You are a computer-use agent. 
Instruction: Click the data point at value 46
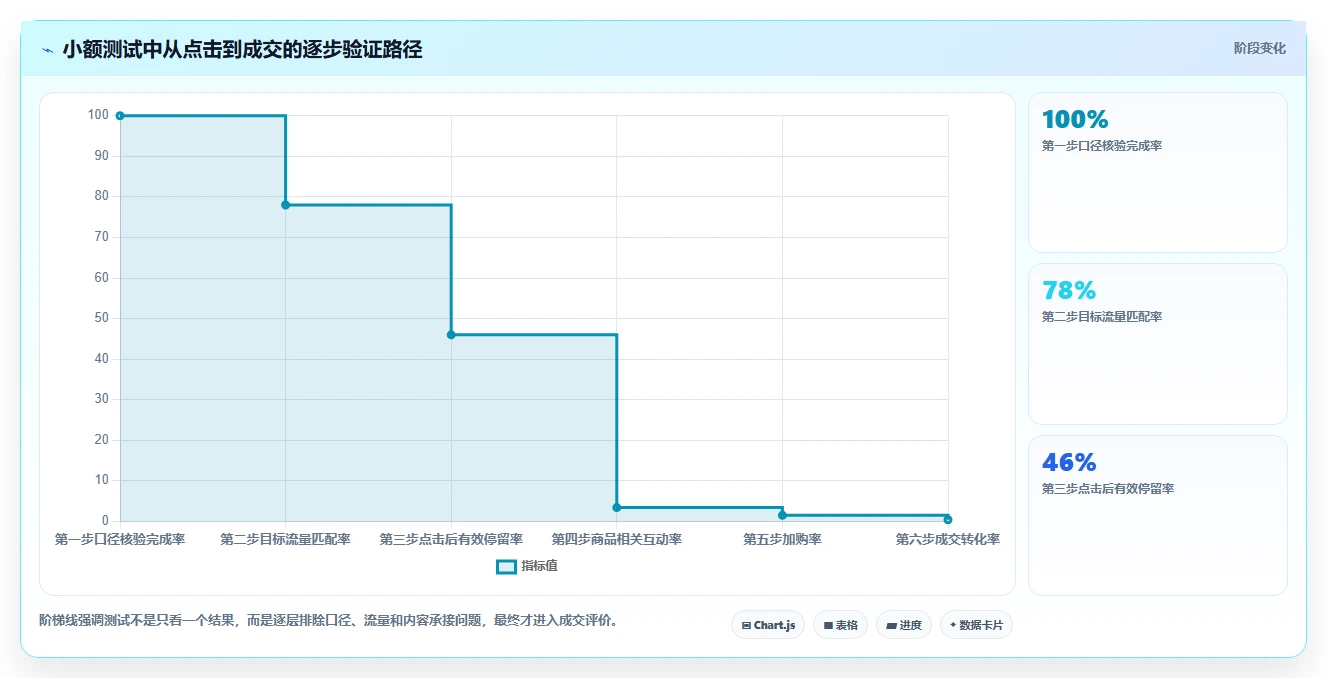click(451, 335)
